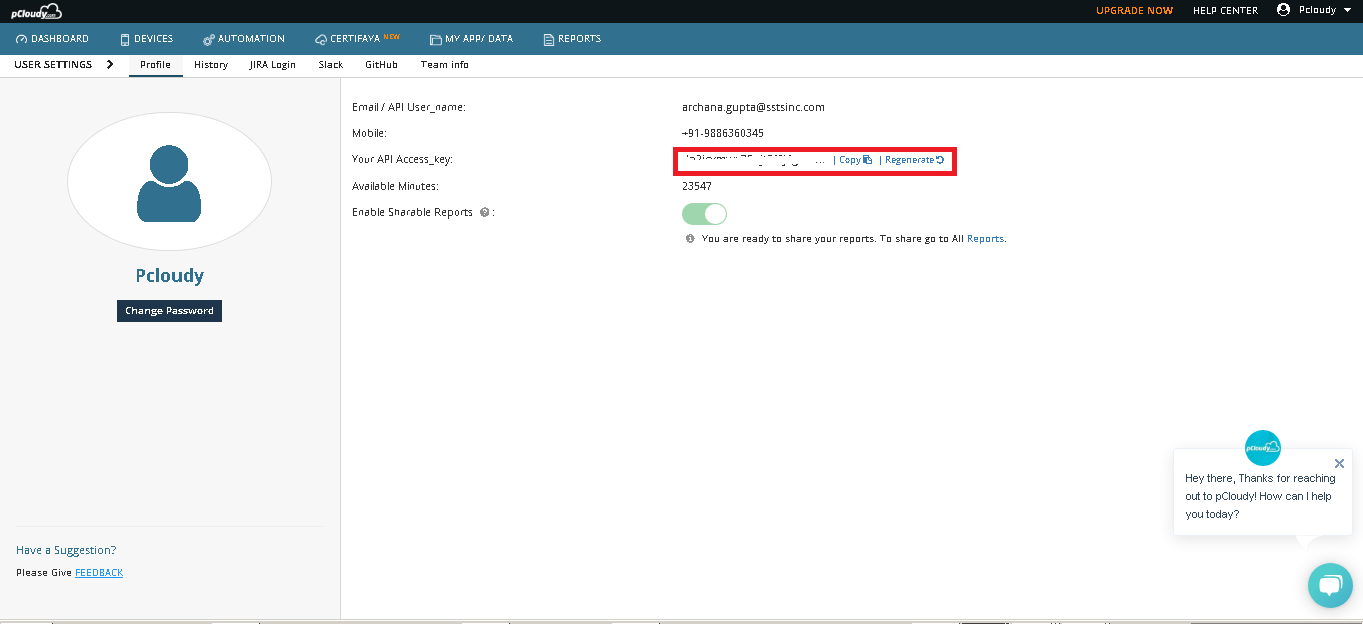The image size is (1363, 624).
Task: Click the Devices phone icon
Action: tap(125, 40)
